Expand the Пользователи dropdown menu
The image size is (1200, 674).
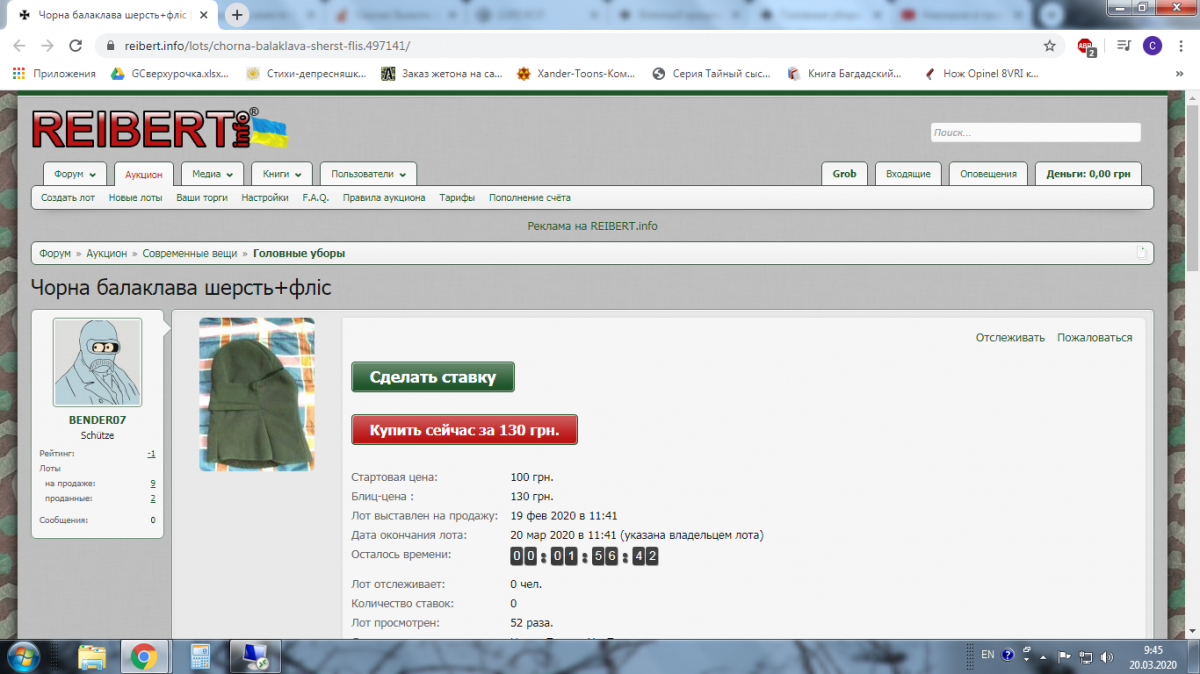point(368,174)
